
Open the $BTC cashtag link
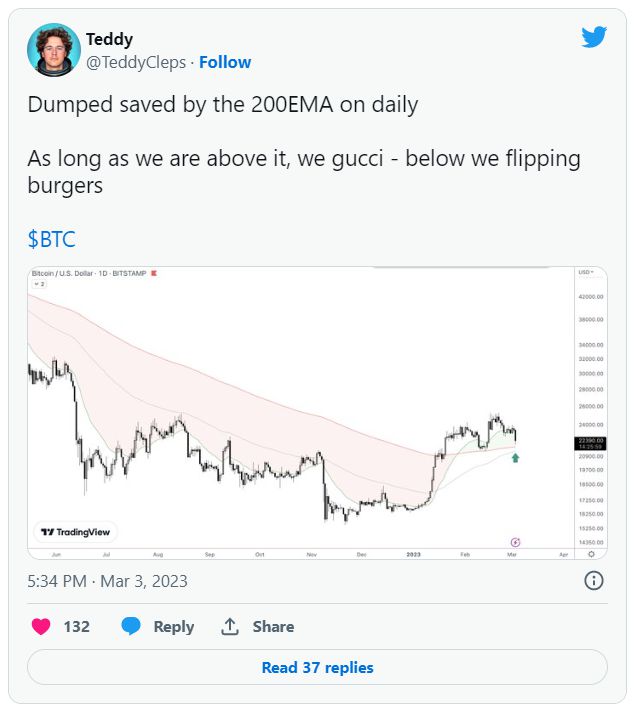point(52,239)
